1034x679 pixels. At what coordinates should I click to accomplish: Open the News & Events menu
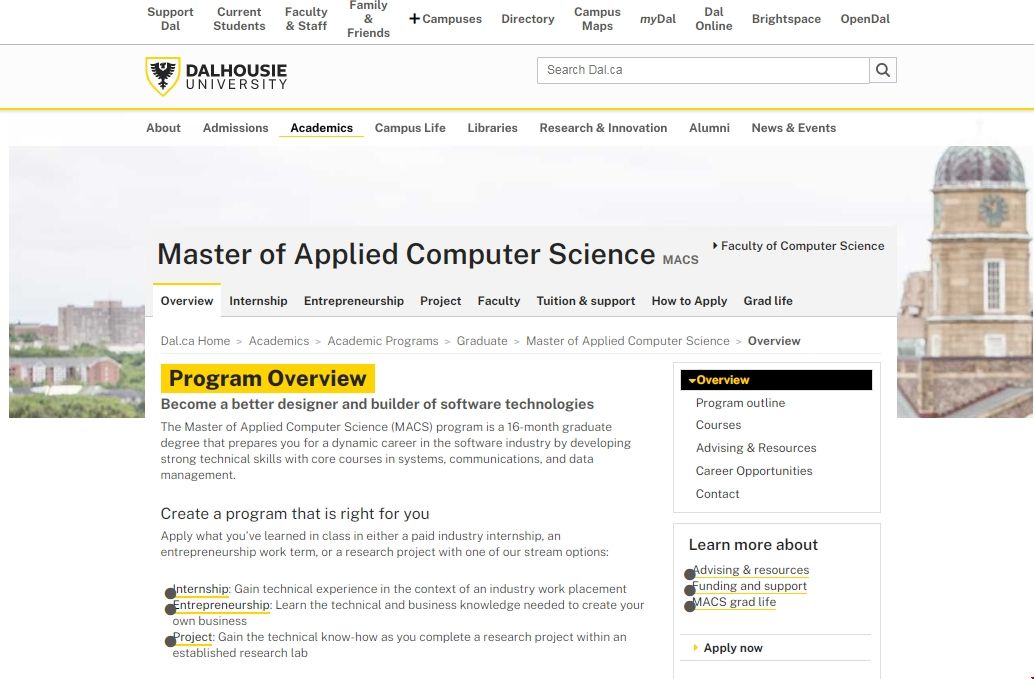click(793, 128)
